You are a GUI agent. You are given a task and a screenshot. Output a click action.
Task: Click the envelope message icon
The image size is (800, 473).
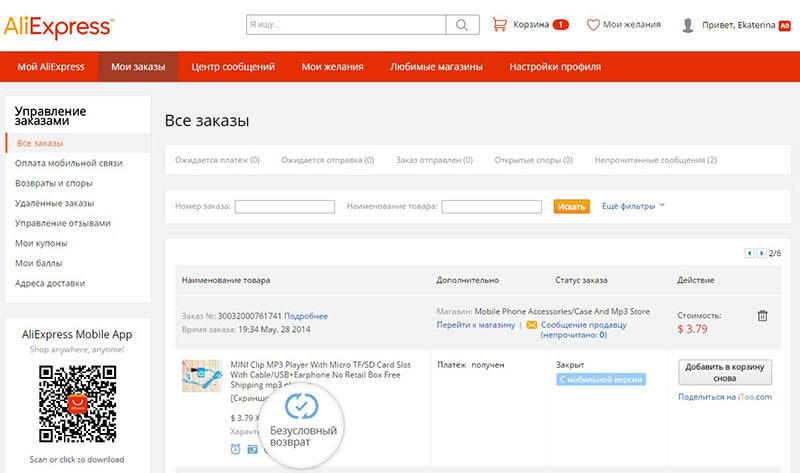[532, 325]
